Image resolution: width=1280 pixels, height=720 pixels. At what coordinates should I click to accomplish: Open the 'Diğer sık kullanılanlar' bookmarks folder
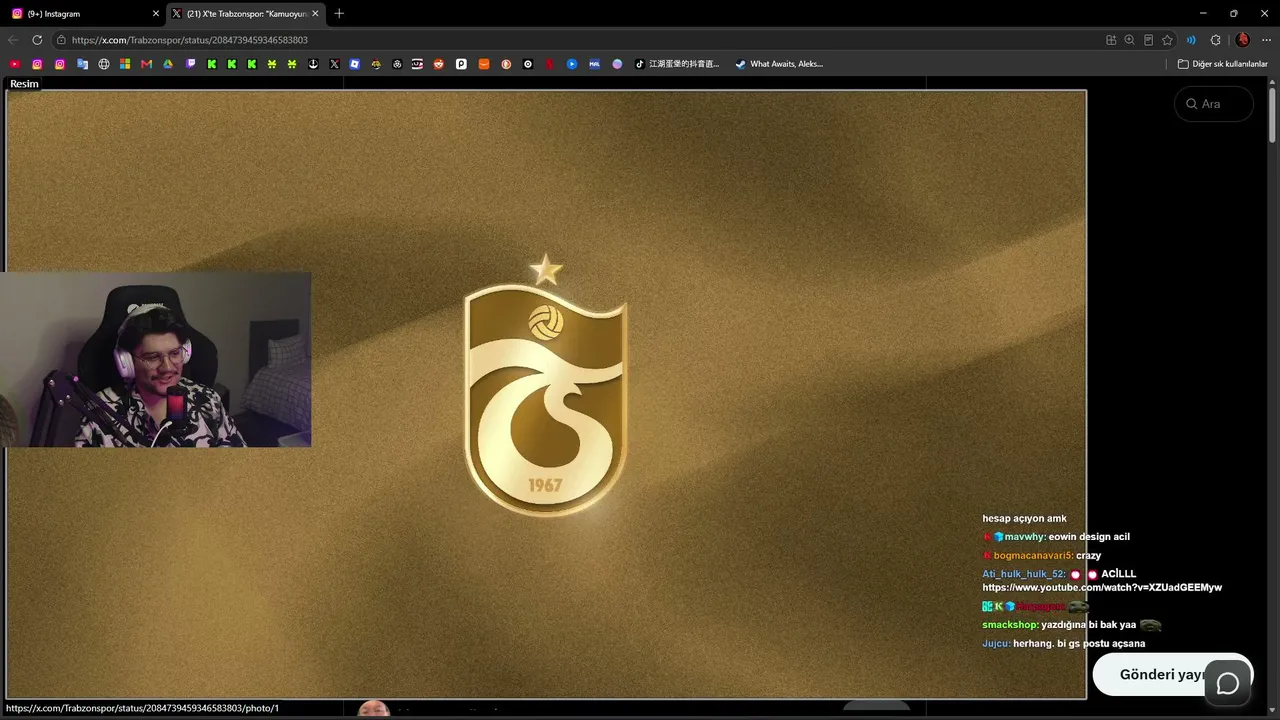1222,64
